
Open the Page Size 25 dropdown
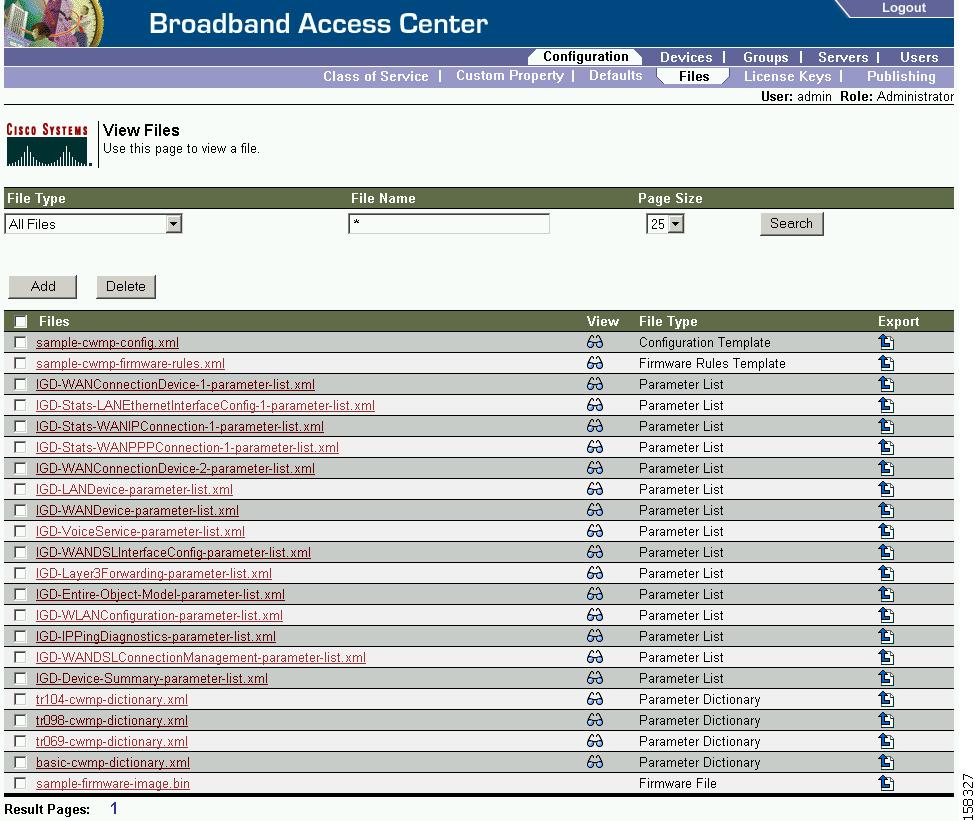coord(665,224)
